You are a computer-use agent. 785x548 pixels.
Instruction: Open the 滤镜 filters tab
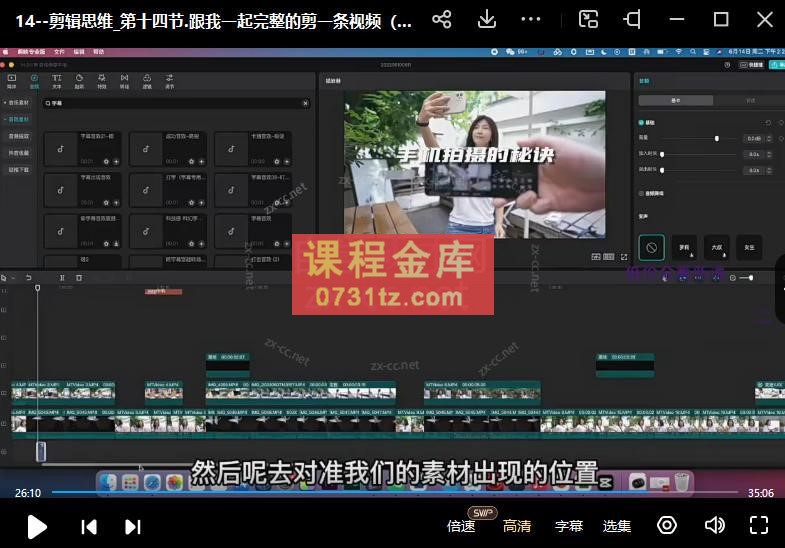pyautogui.click(x=147, y=81)
